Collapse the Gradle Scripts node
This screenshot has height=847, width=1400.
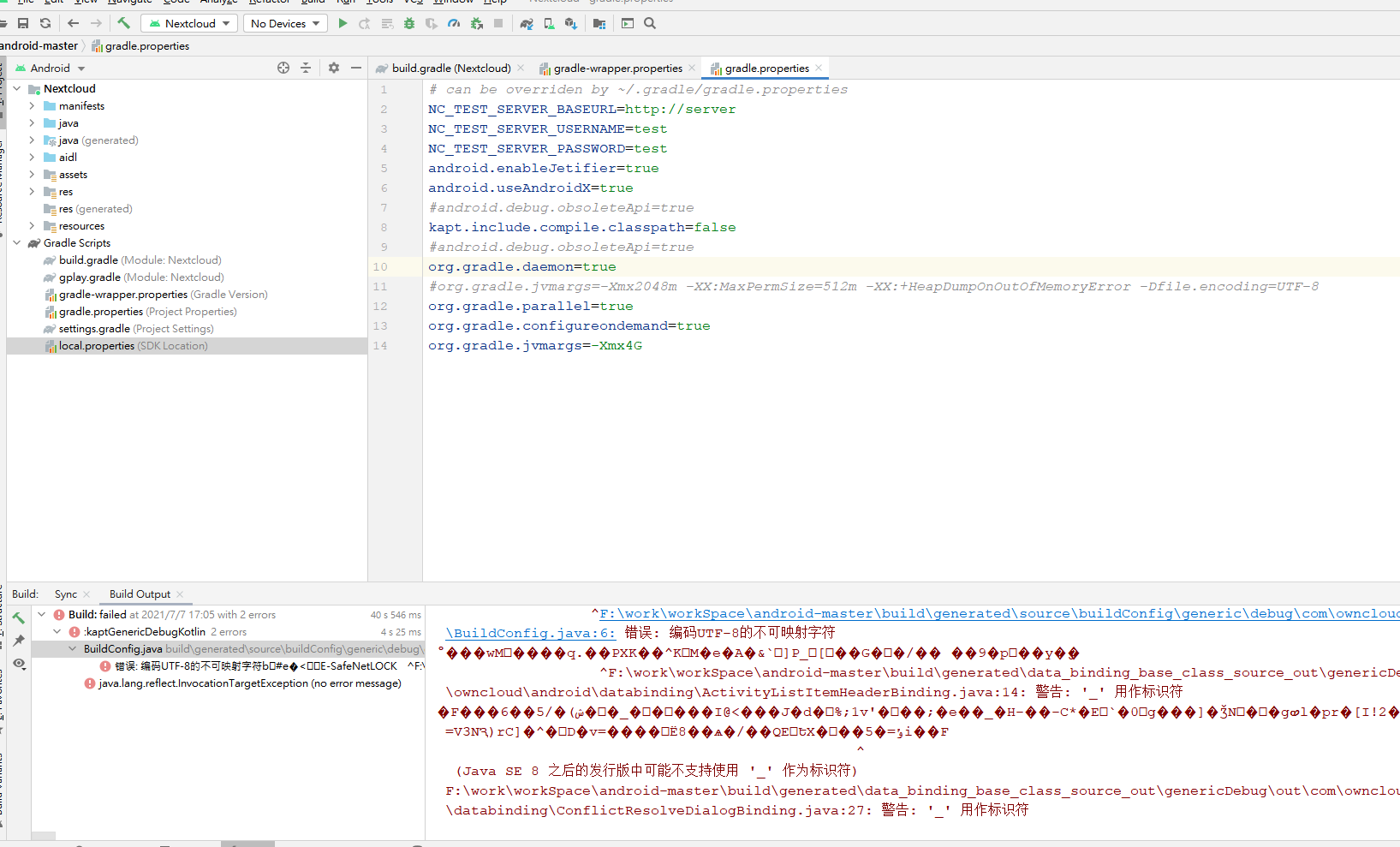(16, 243)
